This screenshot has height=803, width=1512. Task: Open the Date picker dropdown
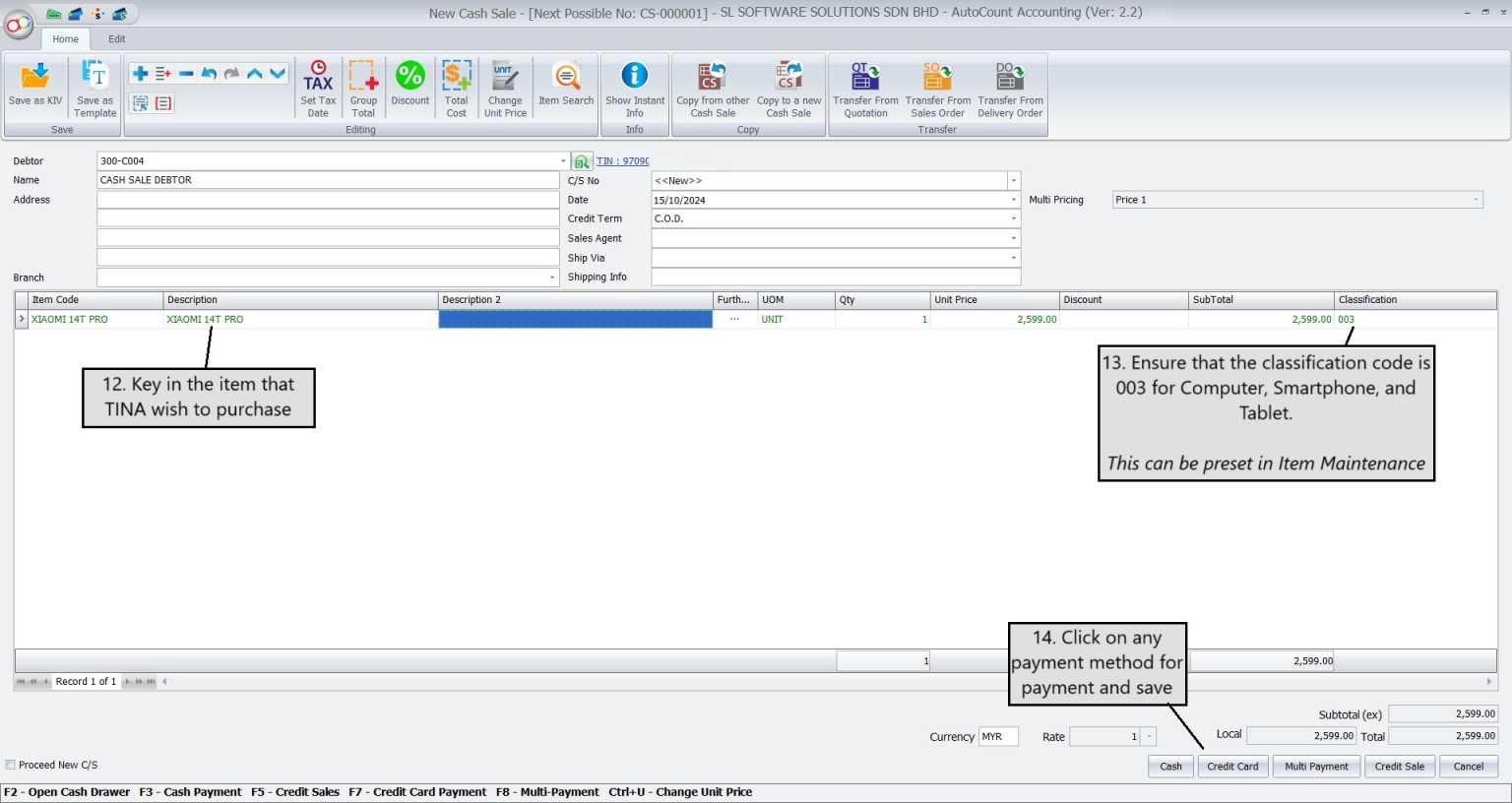point(1013,200)
